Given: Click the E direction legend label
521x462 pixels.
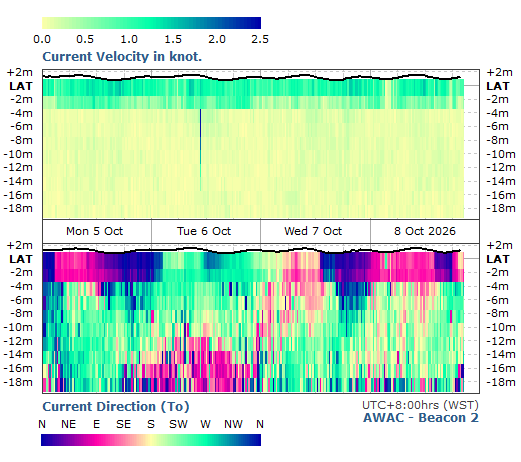Looking at the screenshot, I should click(x=97, y=424).
